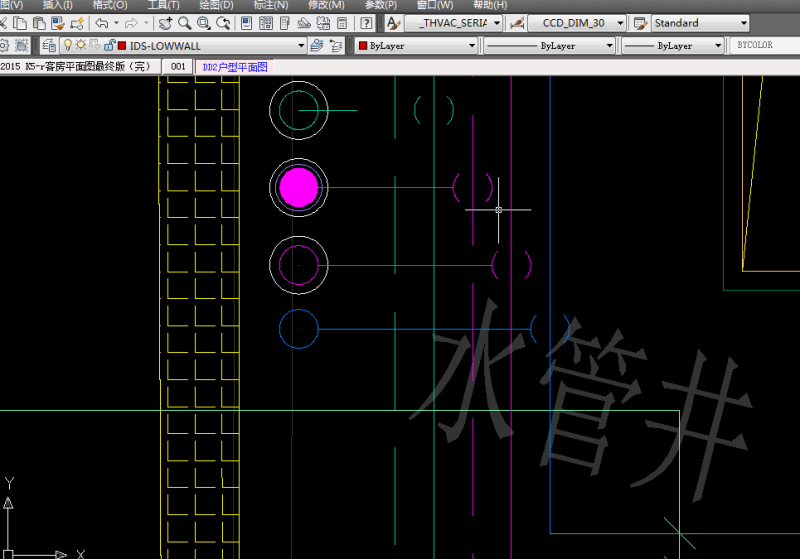Click the Help question mark icon

367,23
